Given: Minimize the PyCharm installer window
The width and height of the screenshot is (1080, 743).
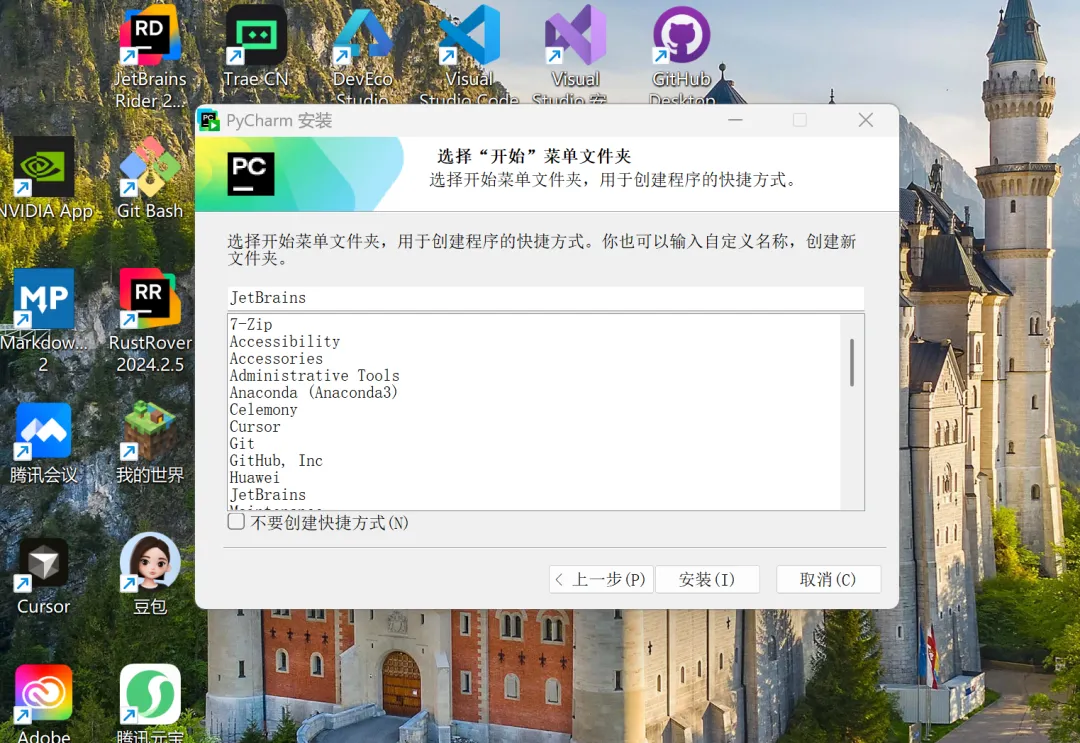Looking at the screenshot, I should (736, 121).
